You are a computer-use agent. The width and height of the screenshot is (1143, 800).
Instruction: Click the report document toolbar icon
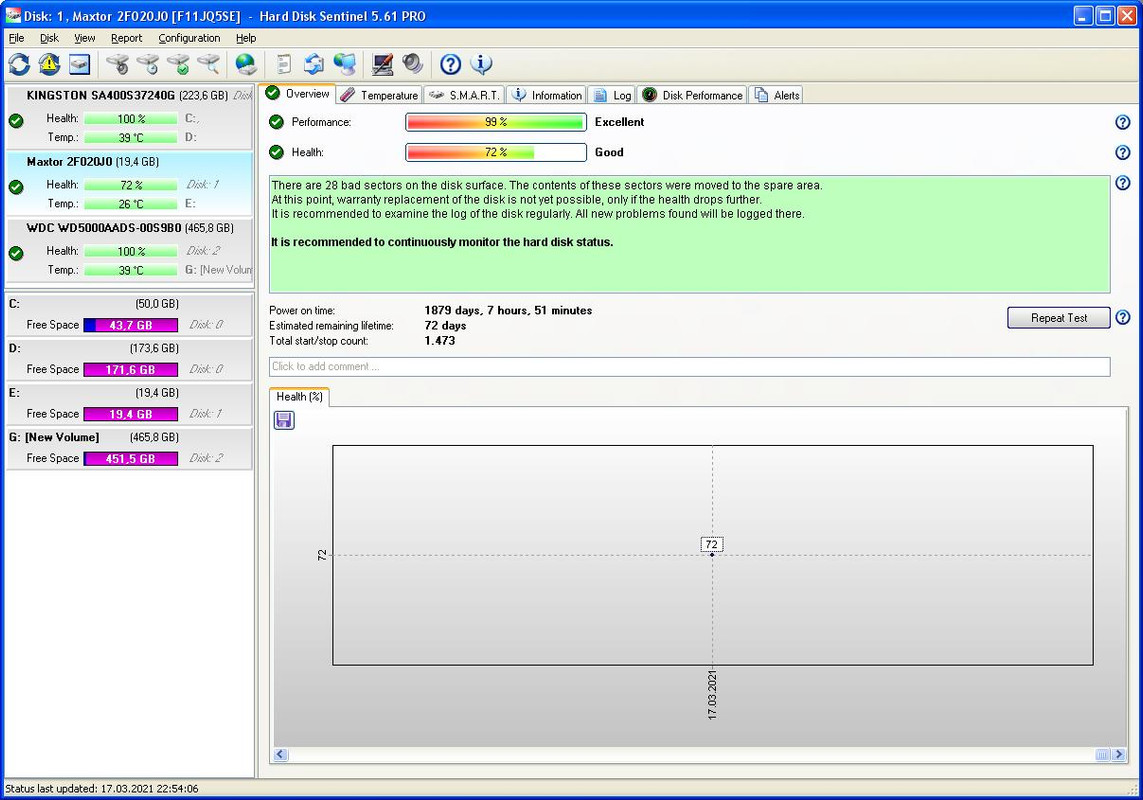pos(284,64)
